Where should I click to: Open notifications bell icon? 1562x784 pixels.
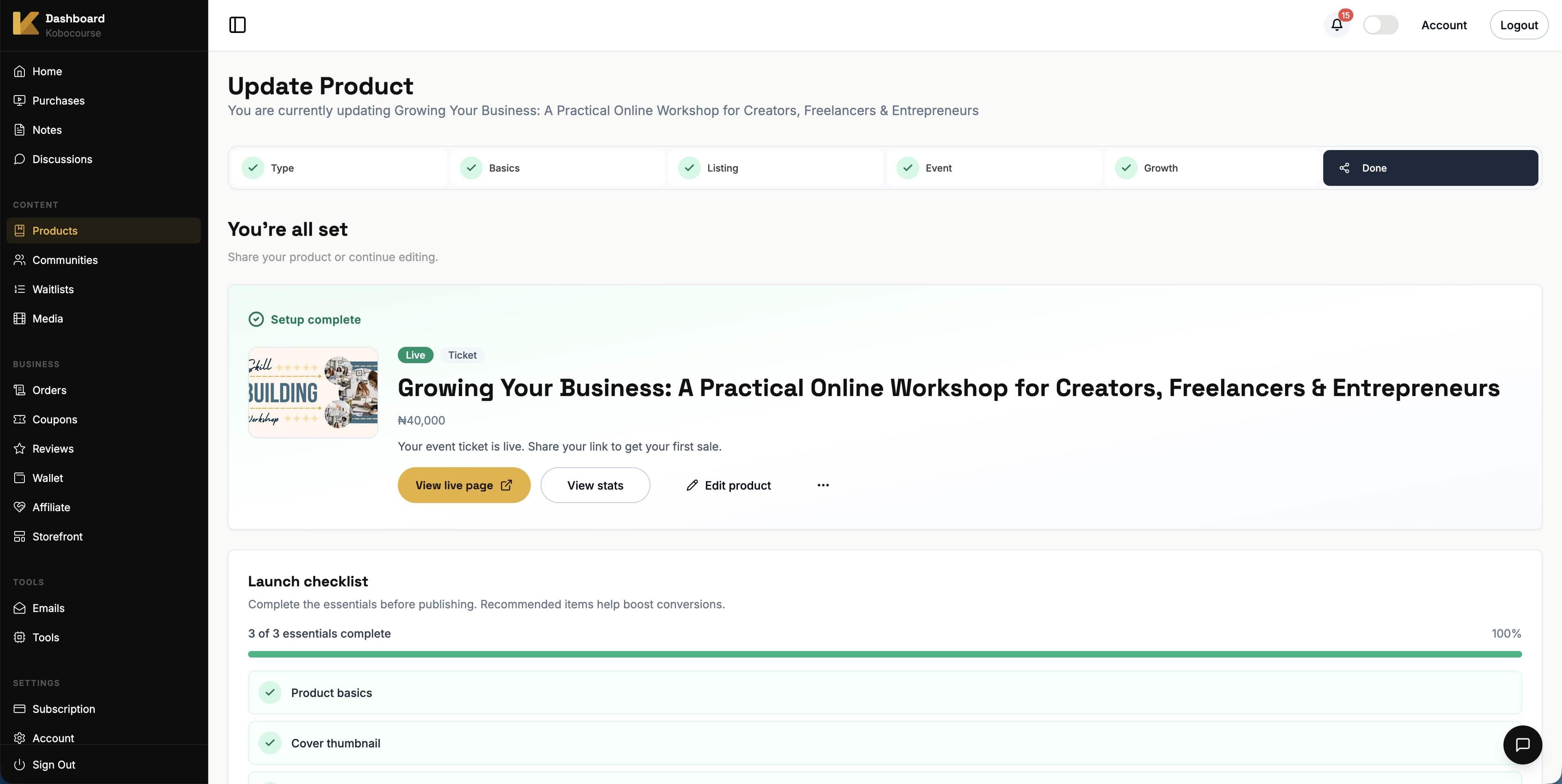pos(1336,25)
